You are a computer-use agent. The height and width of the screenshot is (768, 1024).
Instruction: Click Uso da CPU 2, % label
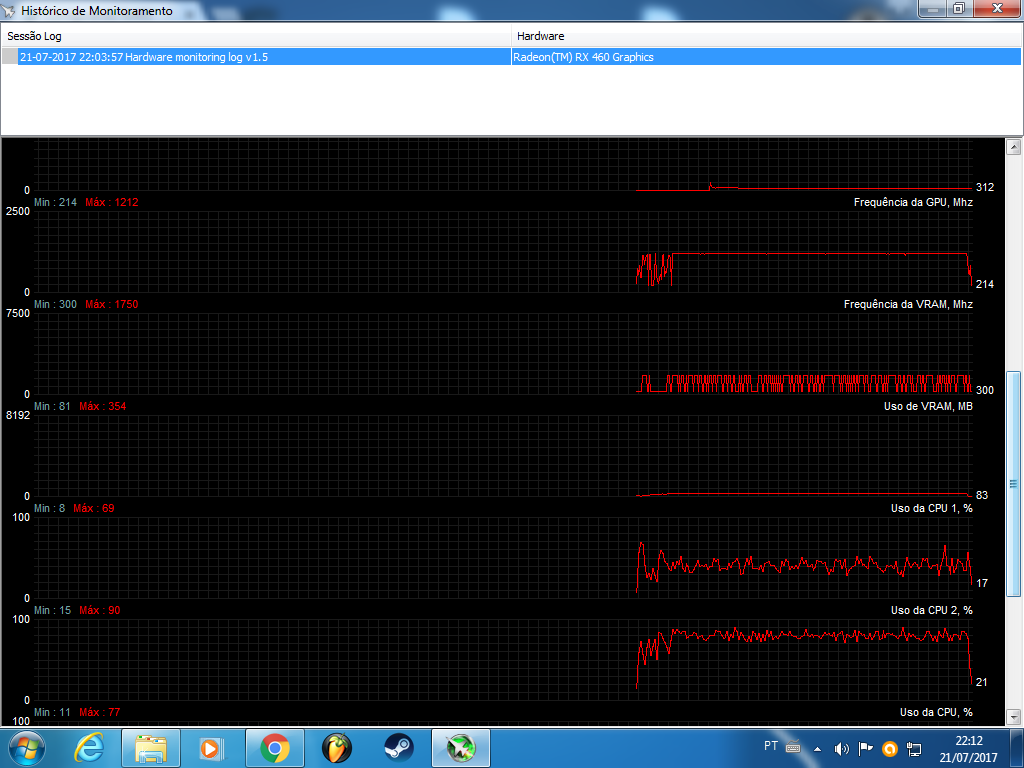[x=931, y=610]
